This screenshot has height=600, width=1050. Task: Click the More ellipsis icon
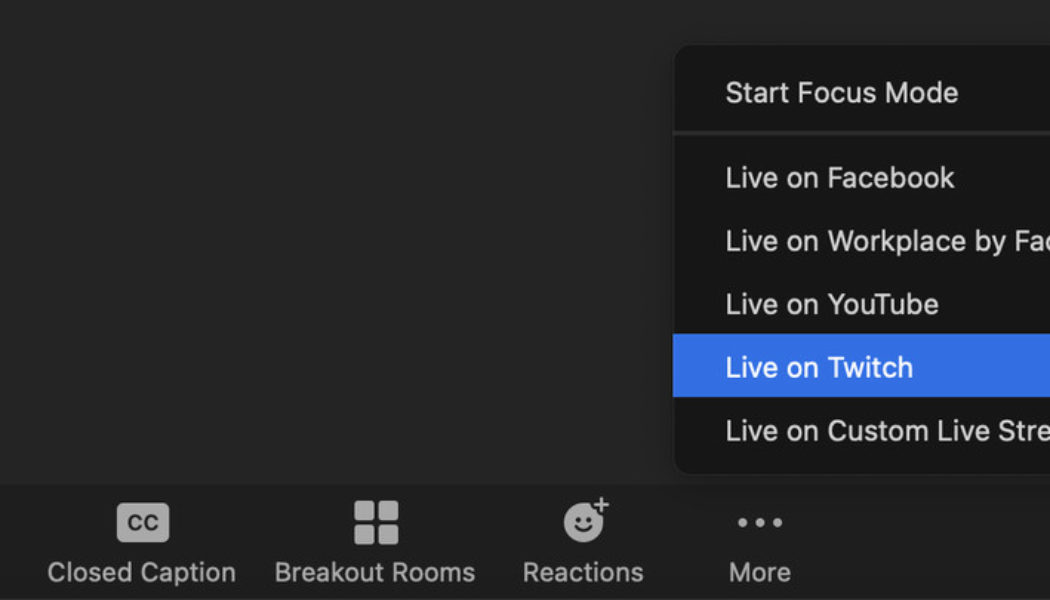[759, 522]
